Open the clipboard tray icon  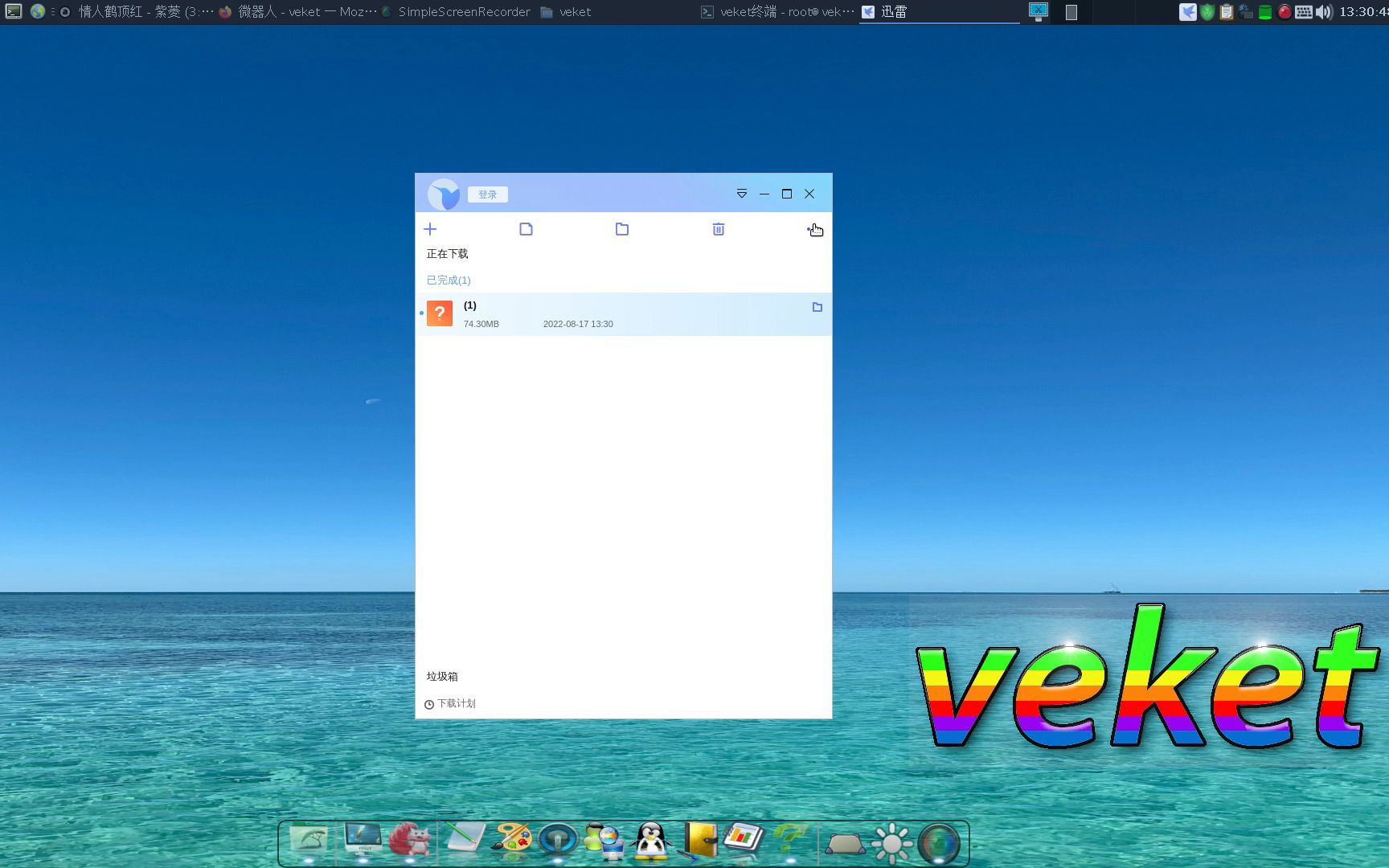[1227, 12]
